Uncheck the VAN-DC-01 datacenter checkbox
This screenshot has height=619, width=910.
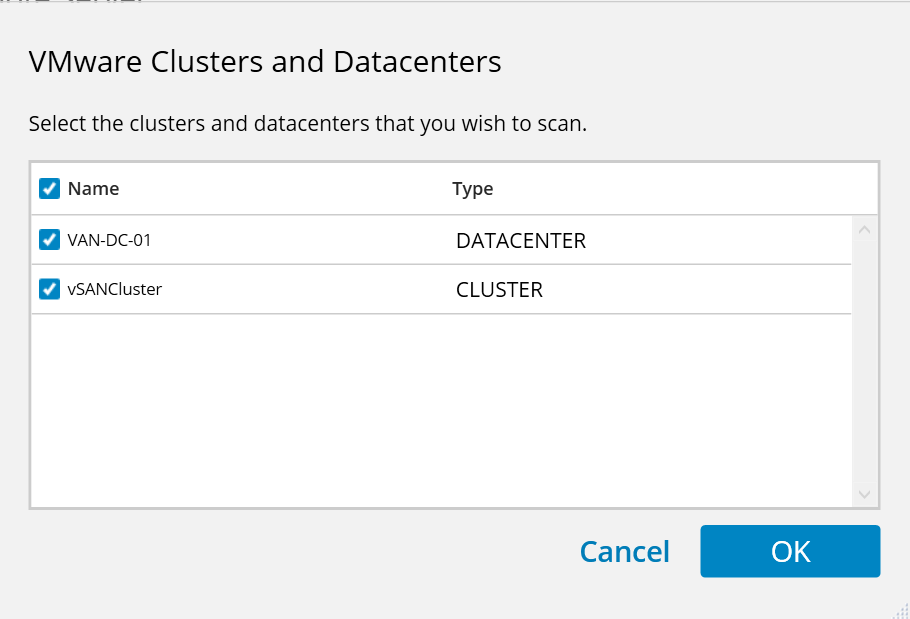tap(49, 239)
